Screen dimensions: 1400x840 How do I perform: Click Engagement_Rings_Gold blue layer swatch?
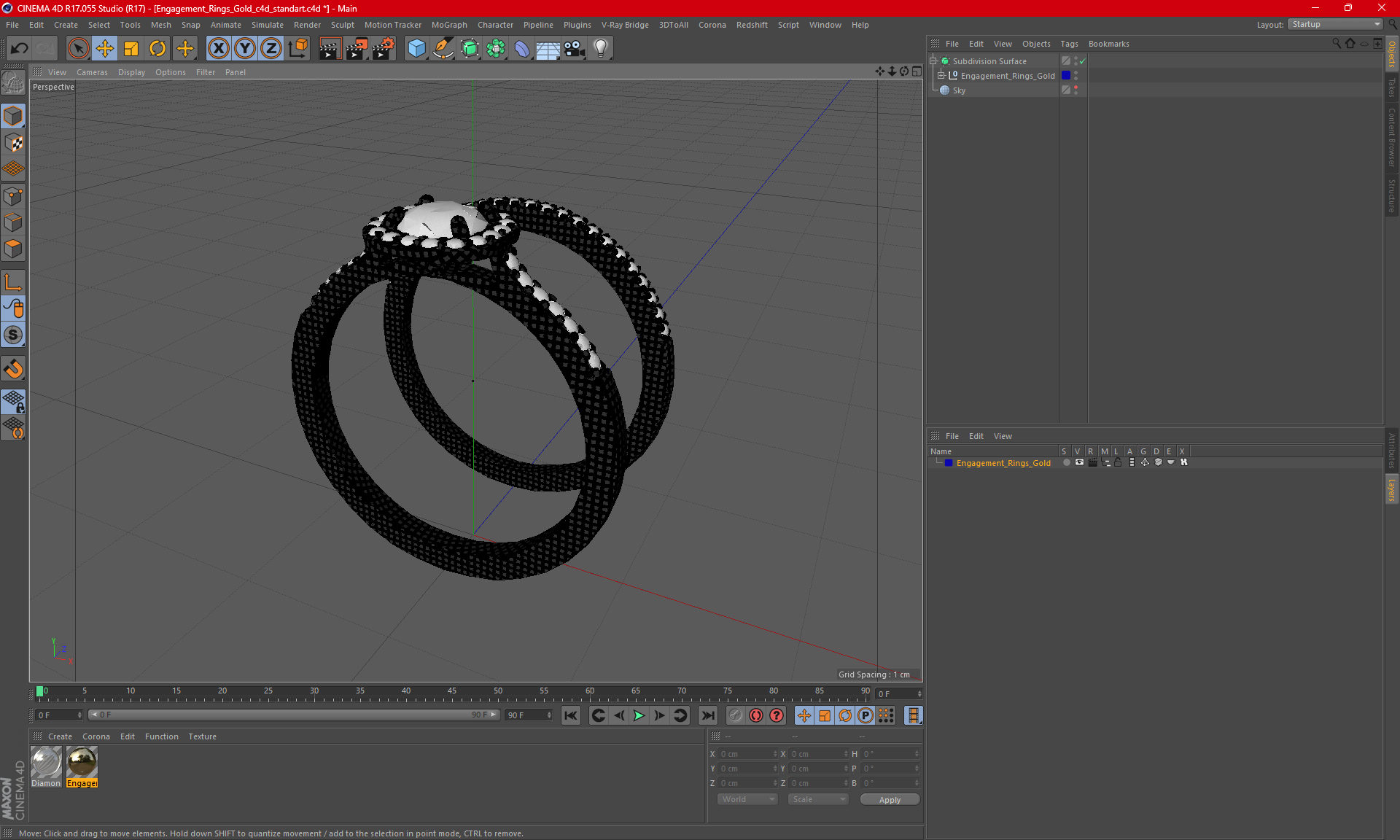(x=1066, y=76)
